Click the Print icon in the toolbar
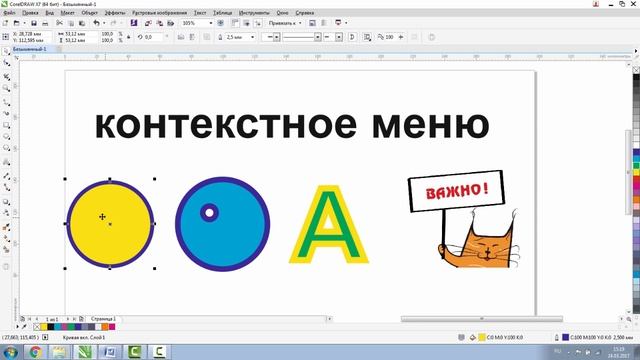Image resolution: width=640 pixels, height=360 pixels. pos(45,23)
